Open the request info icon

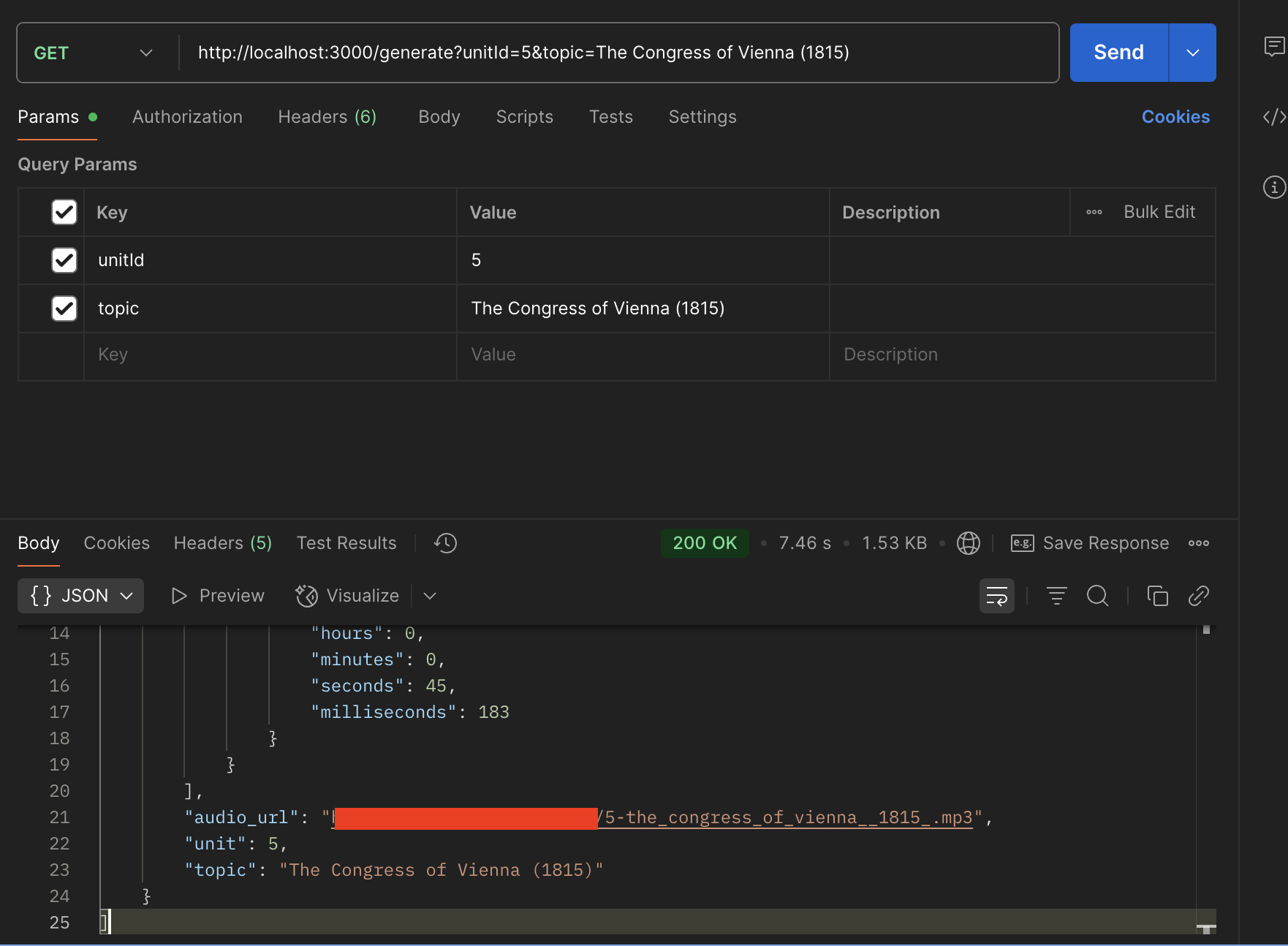pyautogui.click(x=1274, y=187)
